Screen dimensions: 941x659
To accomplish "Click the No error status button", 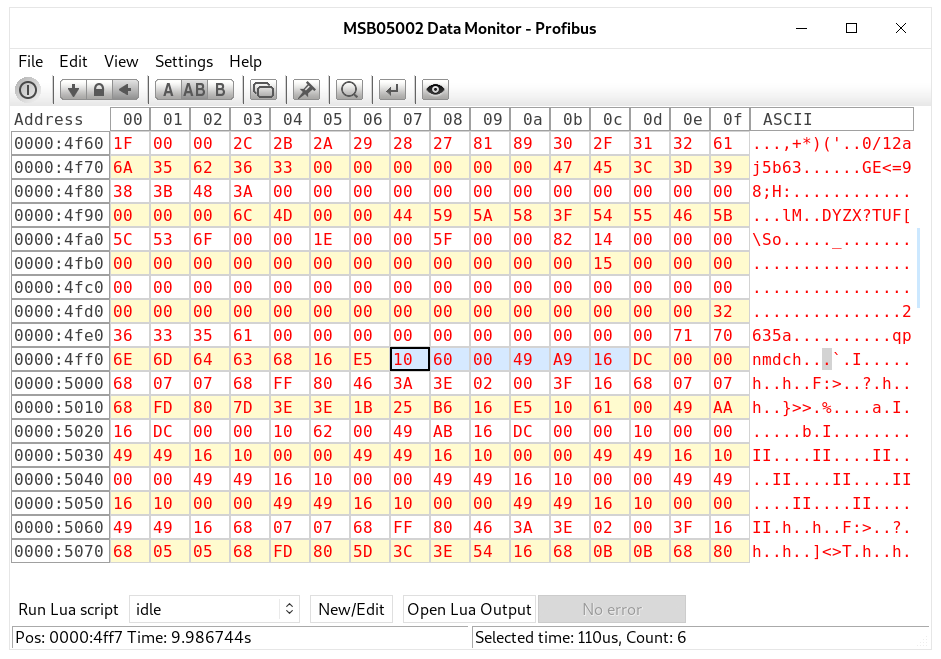I will 612,609.
